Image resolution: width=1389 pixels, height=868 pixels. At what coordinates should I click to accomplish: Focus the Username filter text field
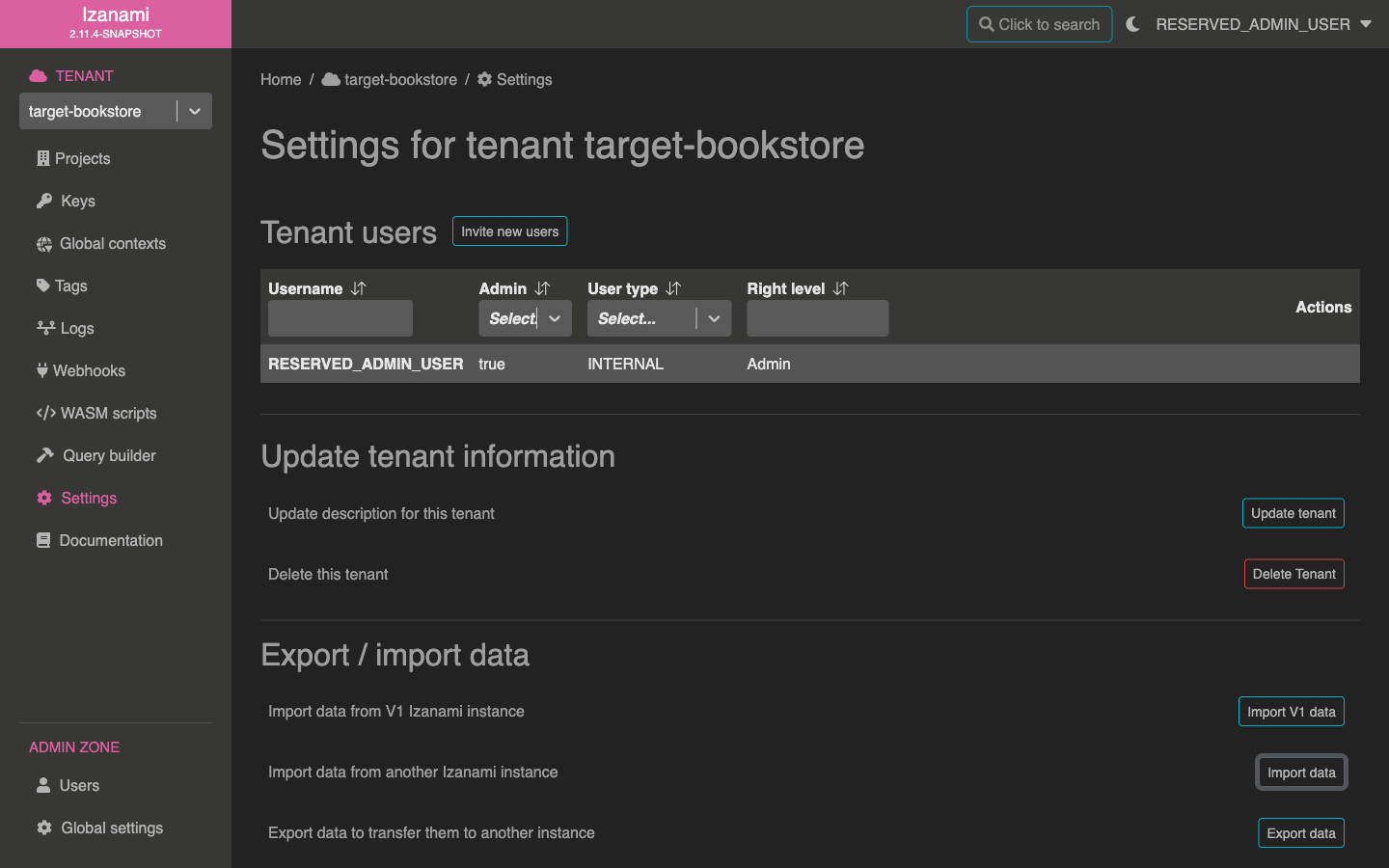[x=340, y=318]
